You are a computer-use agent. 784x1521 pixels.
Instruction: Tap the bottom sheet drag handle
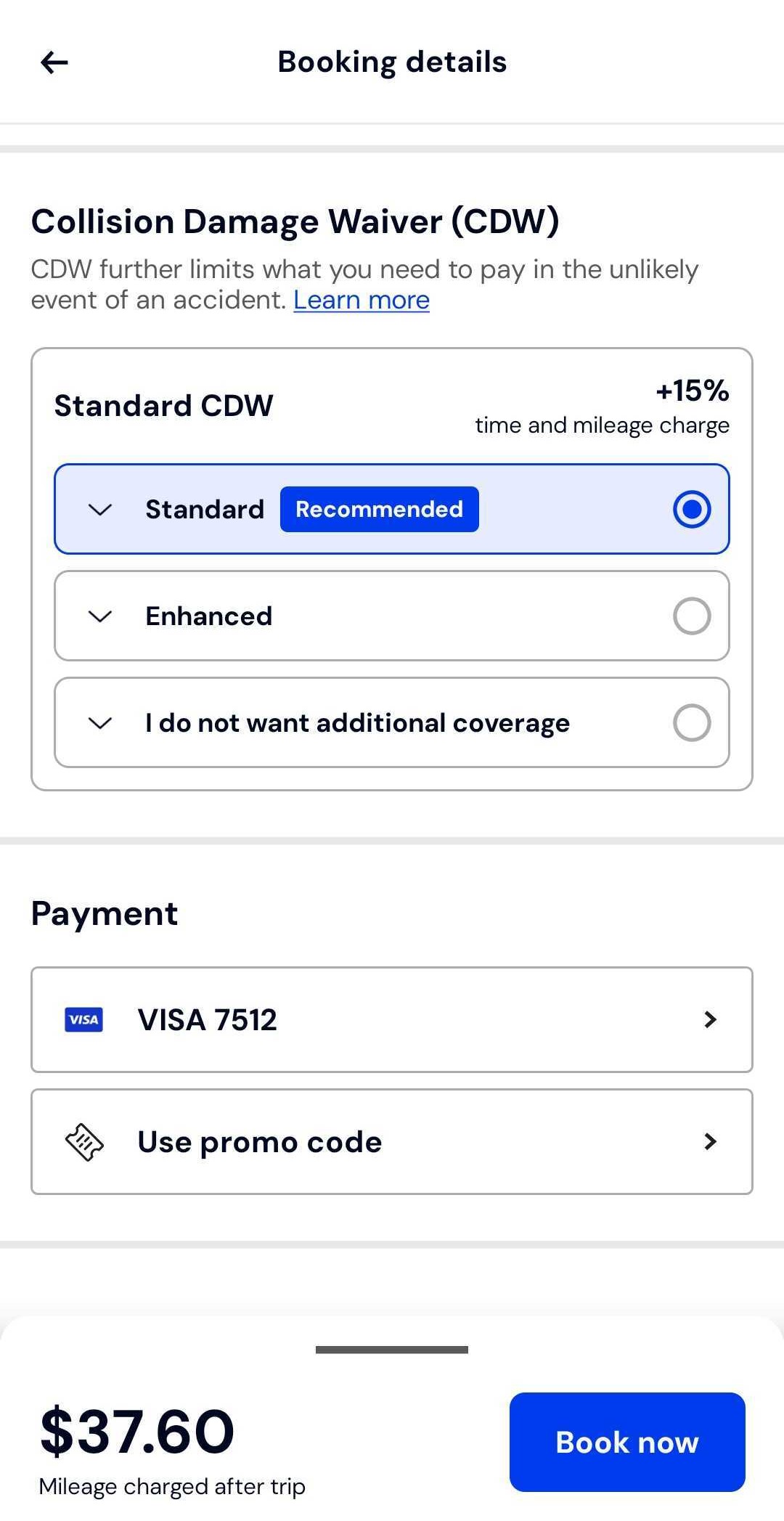392,1350
